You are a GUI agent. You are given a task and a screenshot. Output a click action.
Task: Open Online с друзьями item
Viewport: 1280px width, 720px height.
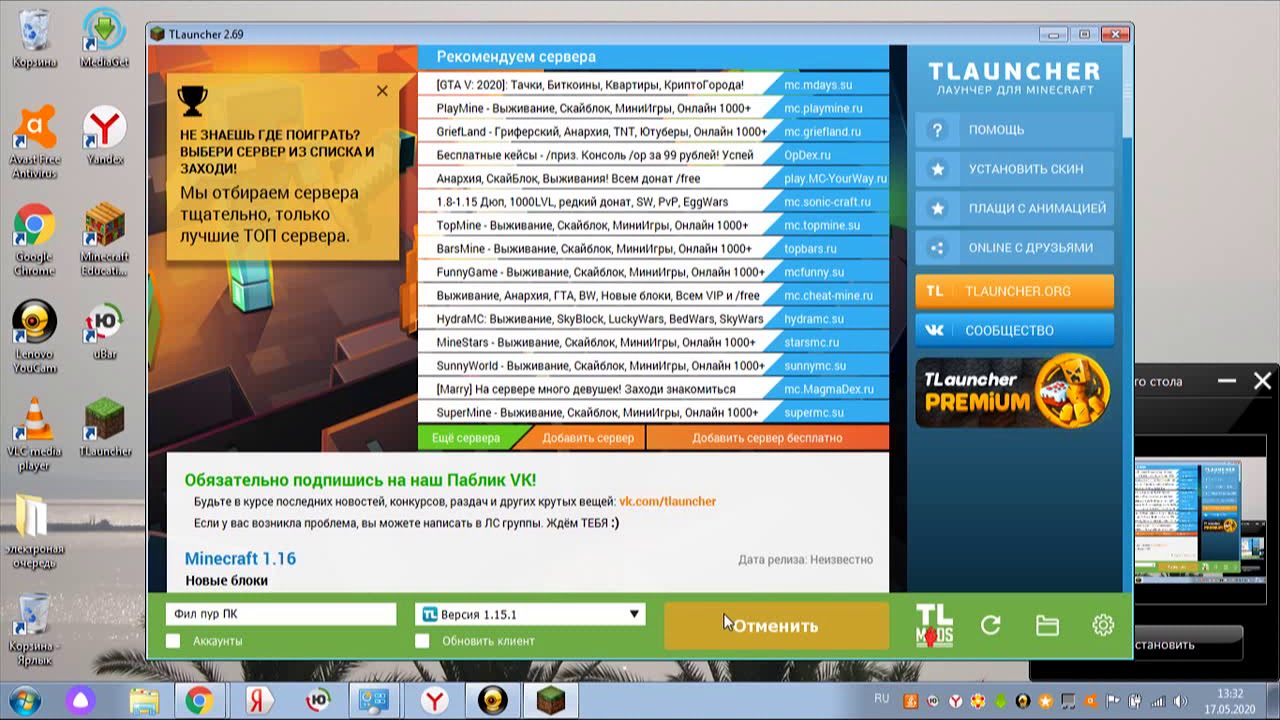point(1014,248)
